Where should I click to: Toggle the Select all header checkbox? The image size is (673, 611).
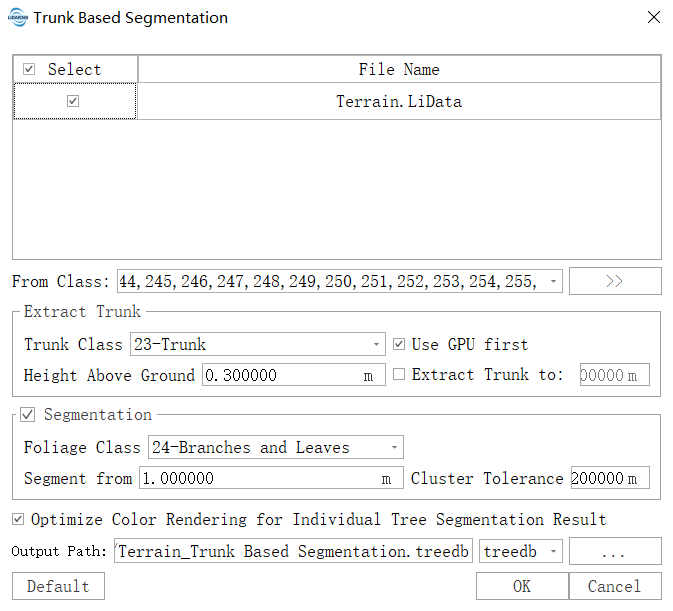click(x=29, y=69)
